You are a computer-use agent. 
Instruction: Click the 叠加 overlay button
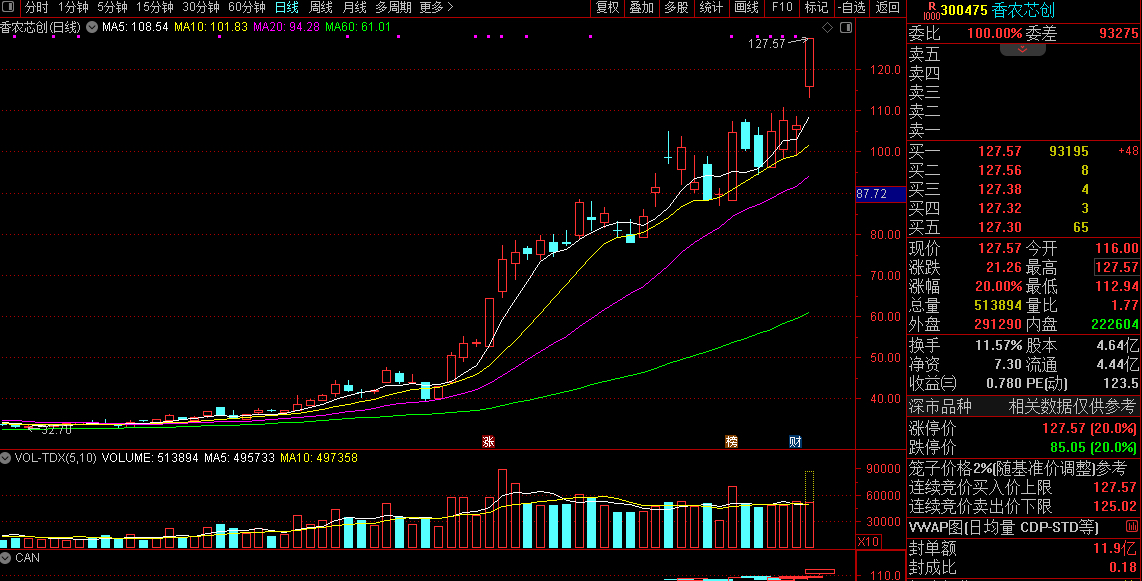[x=642, y=7]
